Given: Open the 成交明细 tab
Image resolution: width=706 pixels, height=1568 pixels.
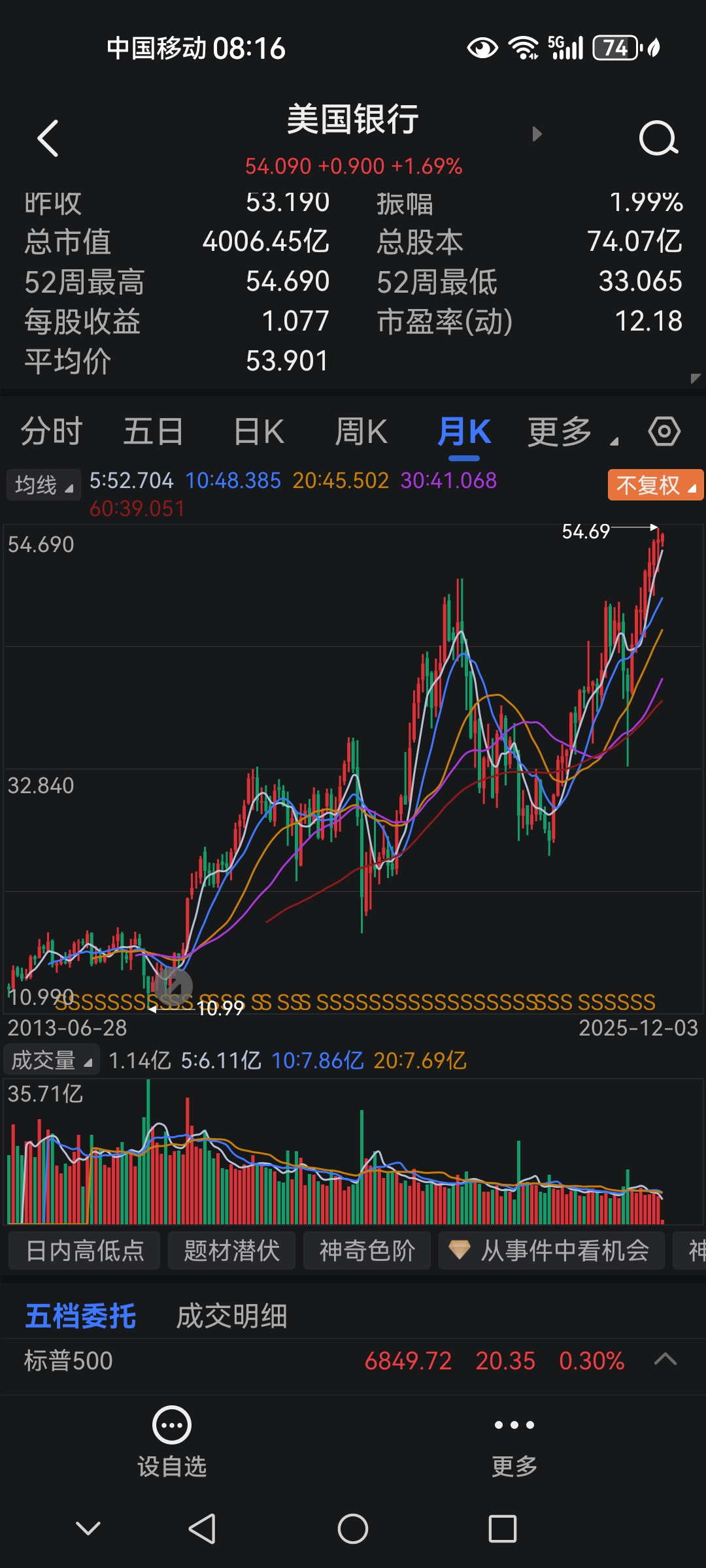Looking at the screenshot, I should tap(232, 1316).
